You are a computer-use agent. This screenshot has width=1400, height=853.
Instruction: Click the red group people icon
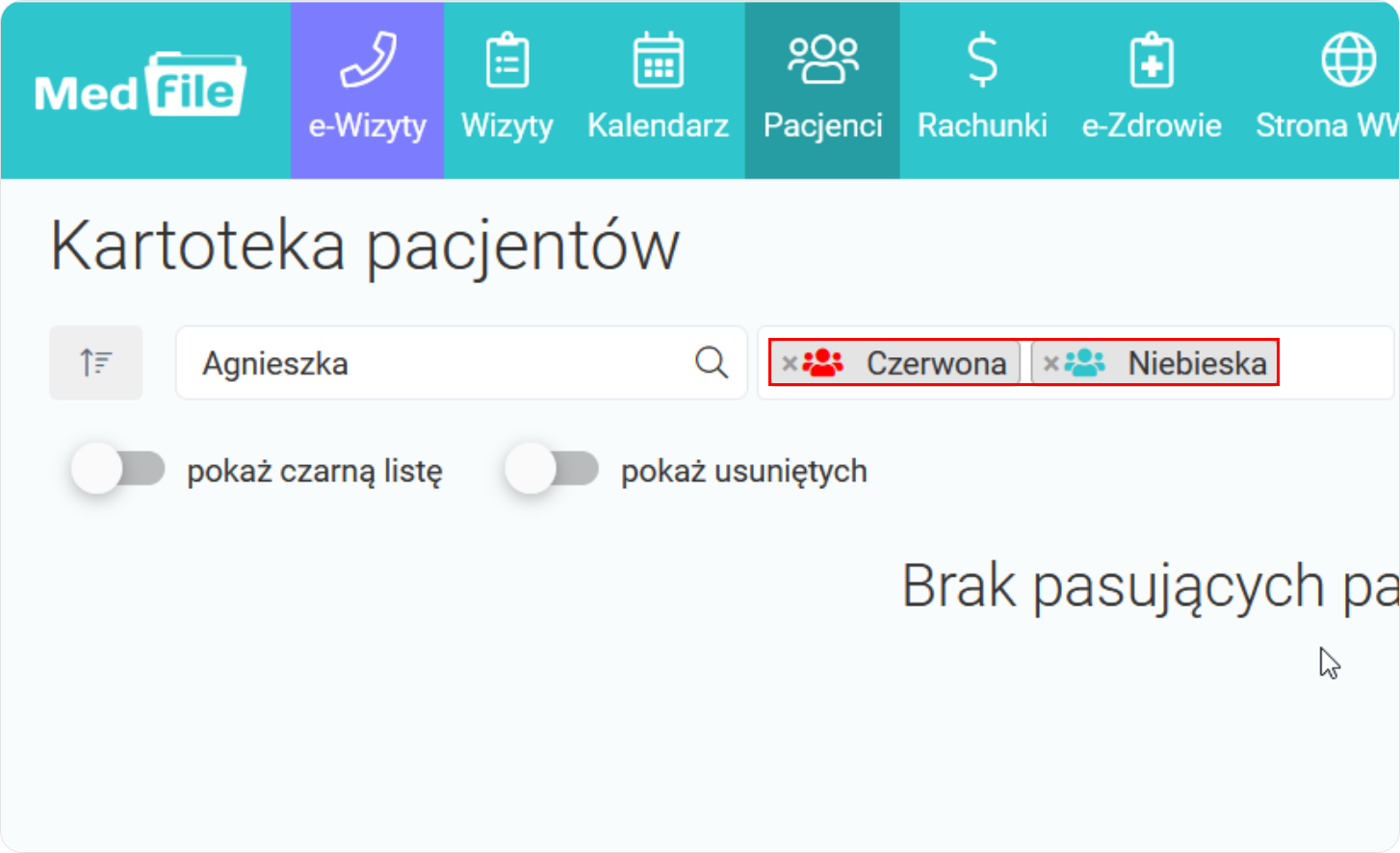point(823,363)
